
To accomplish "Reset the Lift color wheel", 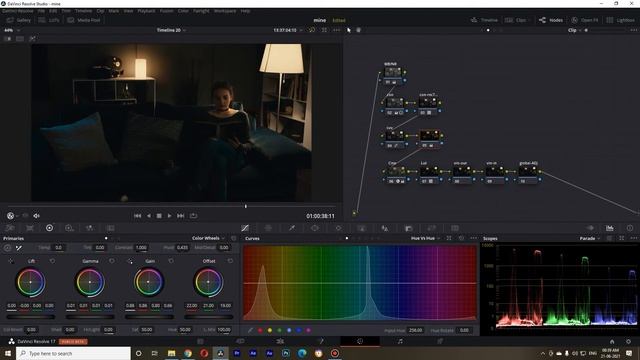I will (52, 261).
